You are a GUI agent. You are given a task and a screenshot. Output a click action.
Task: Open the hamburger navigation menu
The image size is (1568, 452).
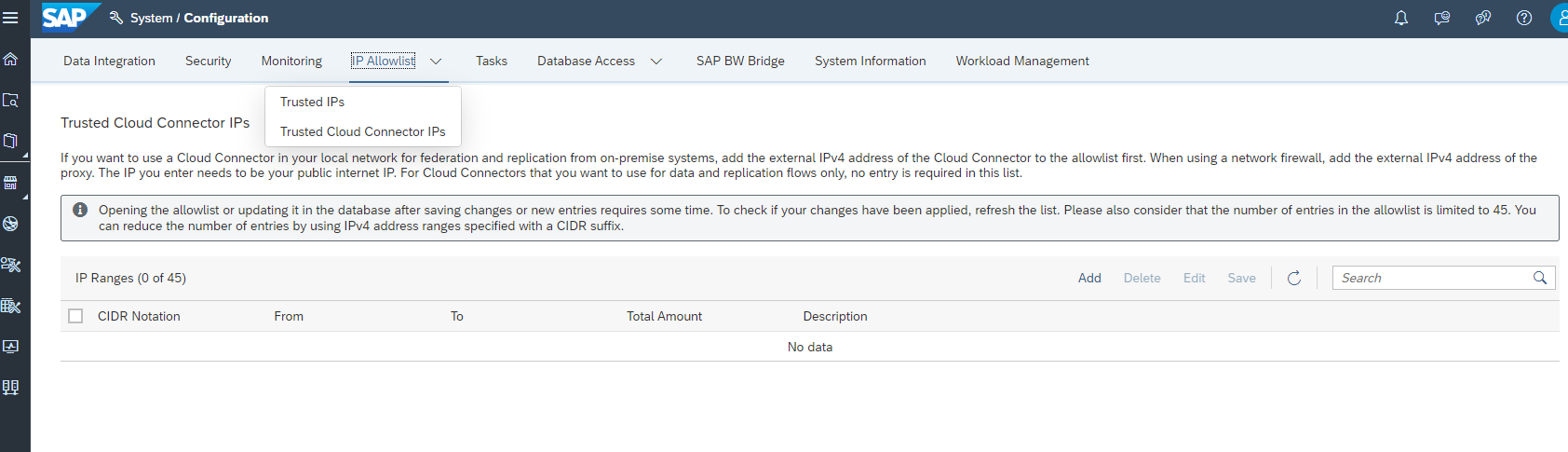[x=11, y=18]
